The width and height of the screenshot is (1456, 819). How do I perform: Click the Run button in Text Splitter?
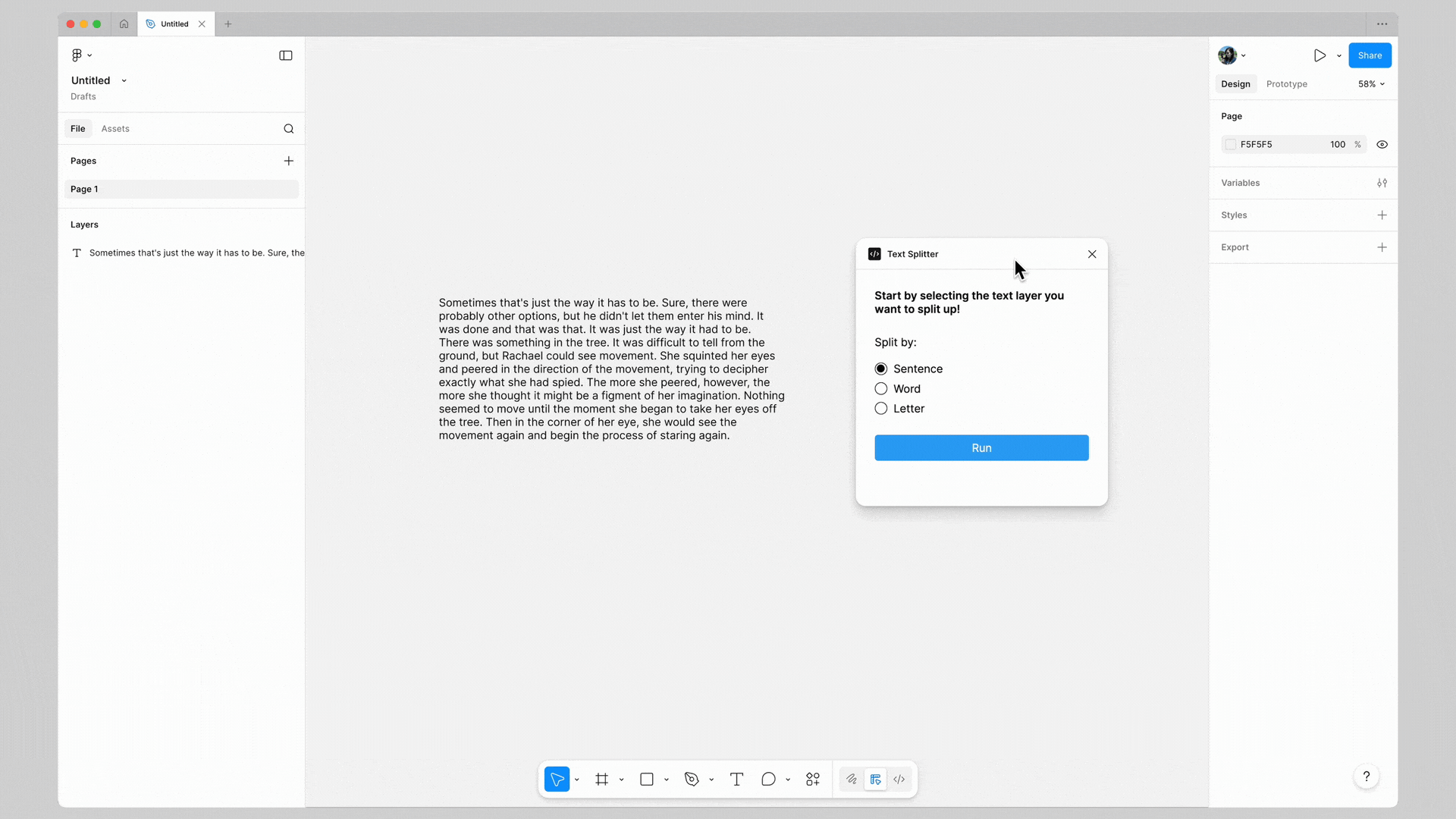tap(981, 448)
